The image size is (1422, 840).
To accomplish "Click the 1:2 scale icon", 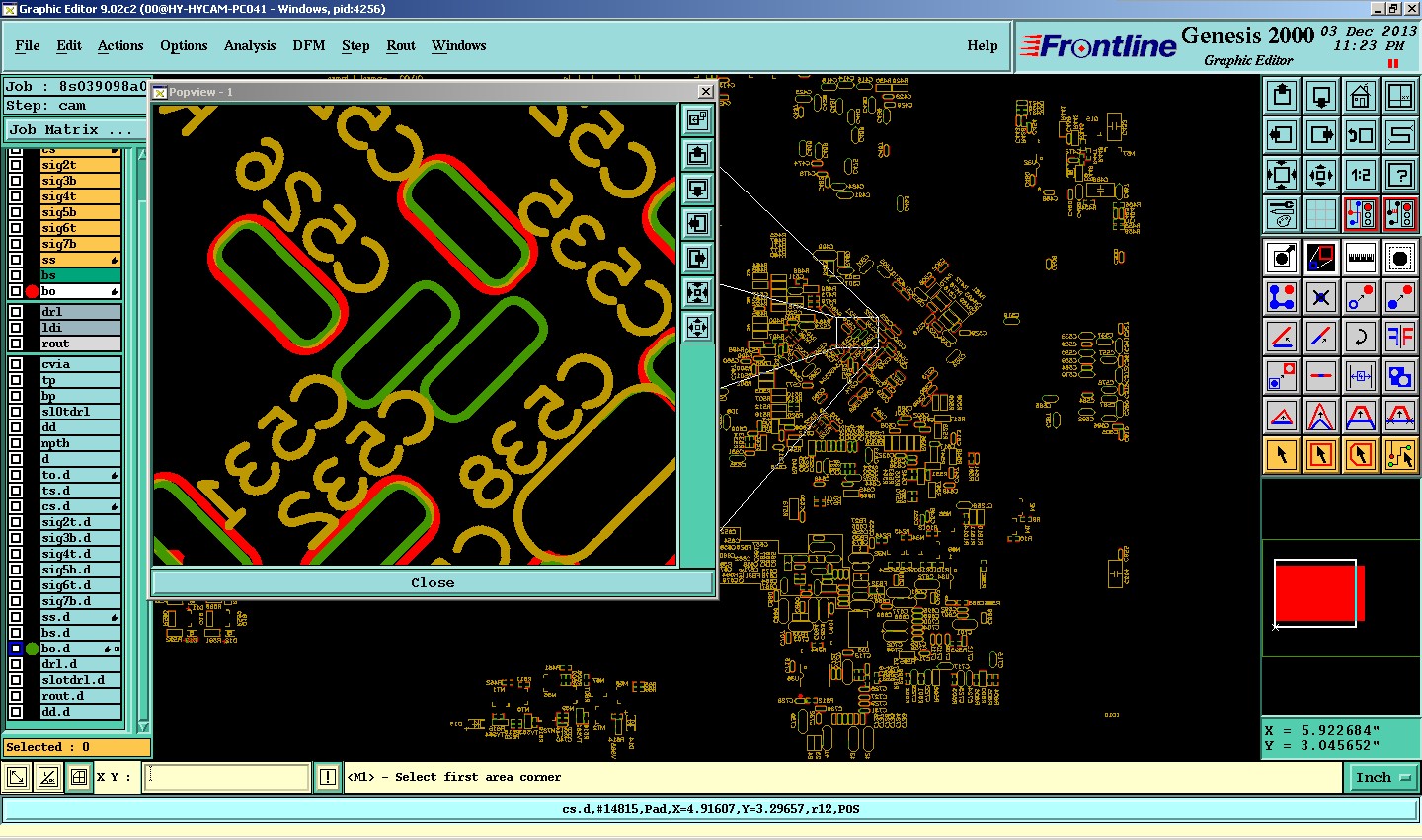I will 1361,175.
